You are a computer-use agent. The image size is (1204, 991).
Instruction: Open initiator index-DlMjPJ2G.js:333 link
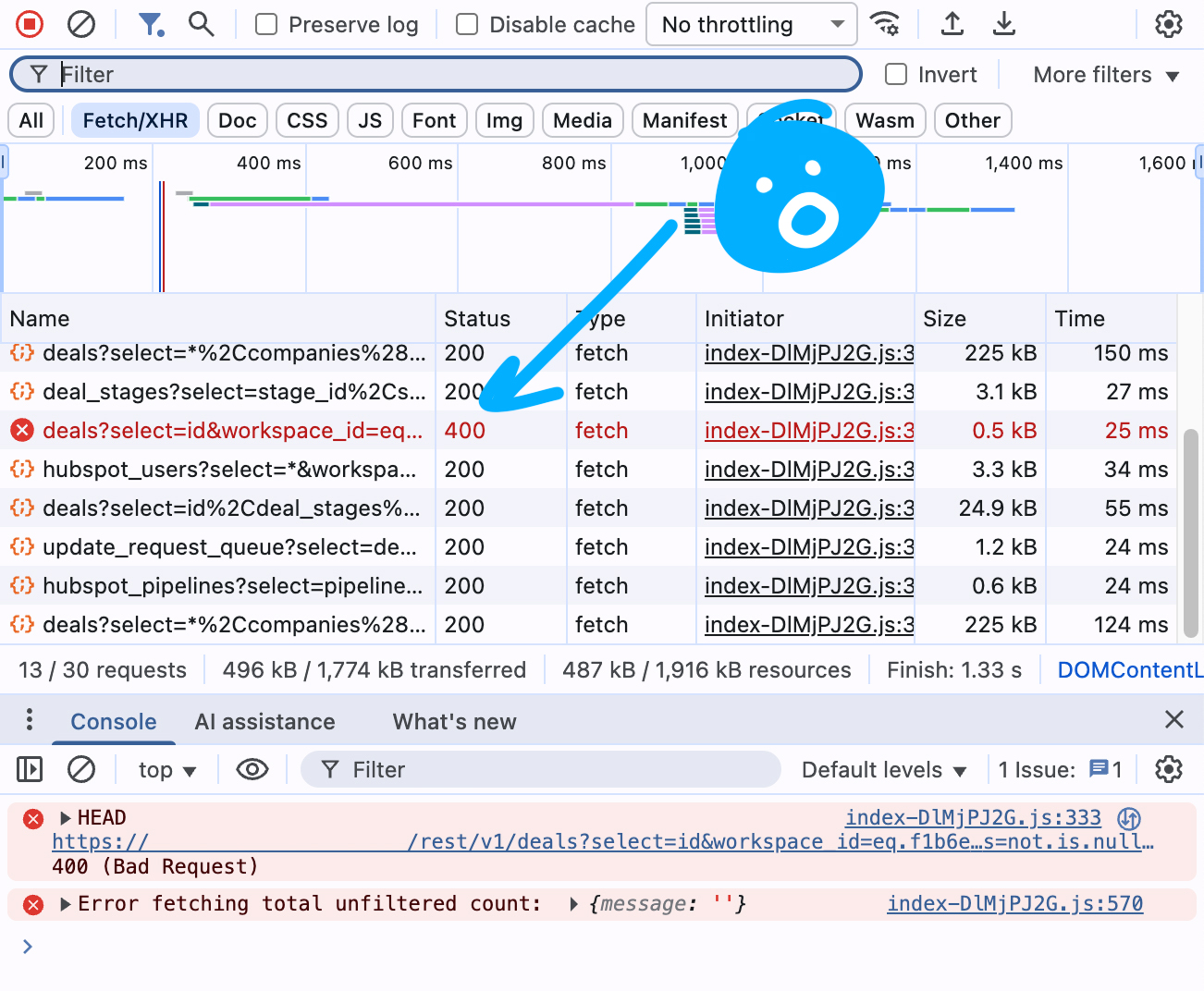click(973, 817)
